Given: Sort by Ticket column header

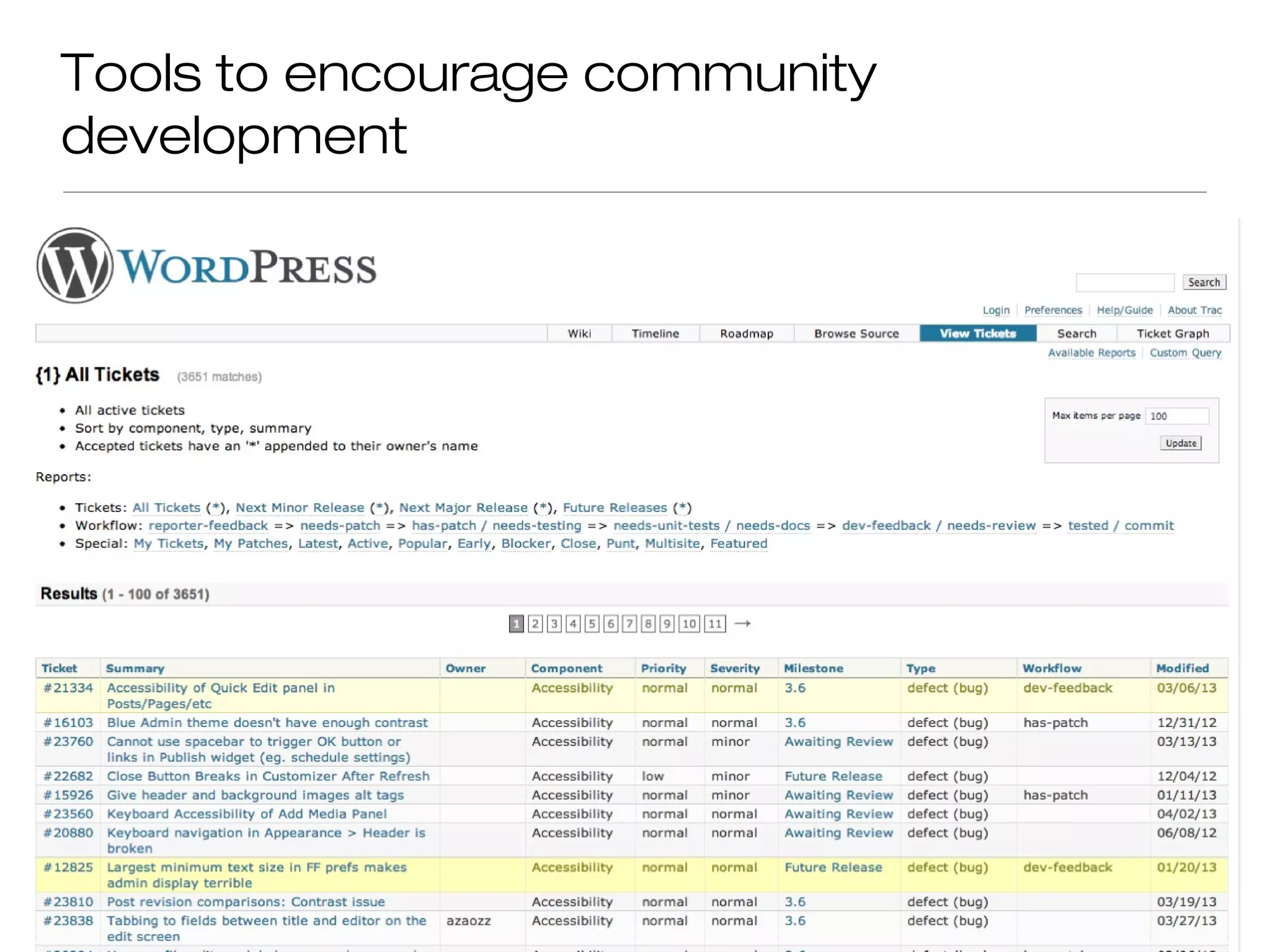Looking at the screenshot, I should point(60,668).
